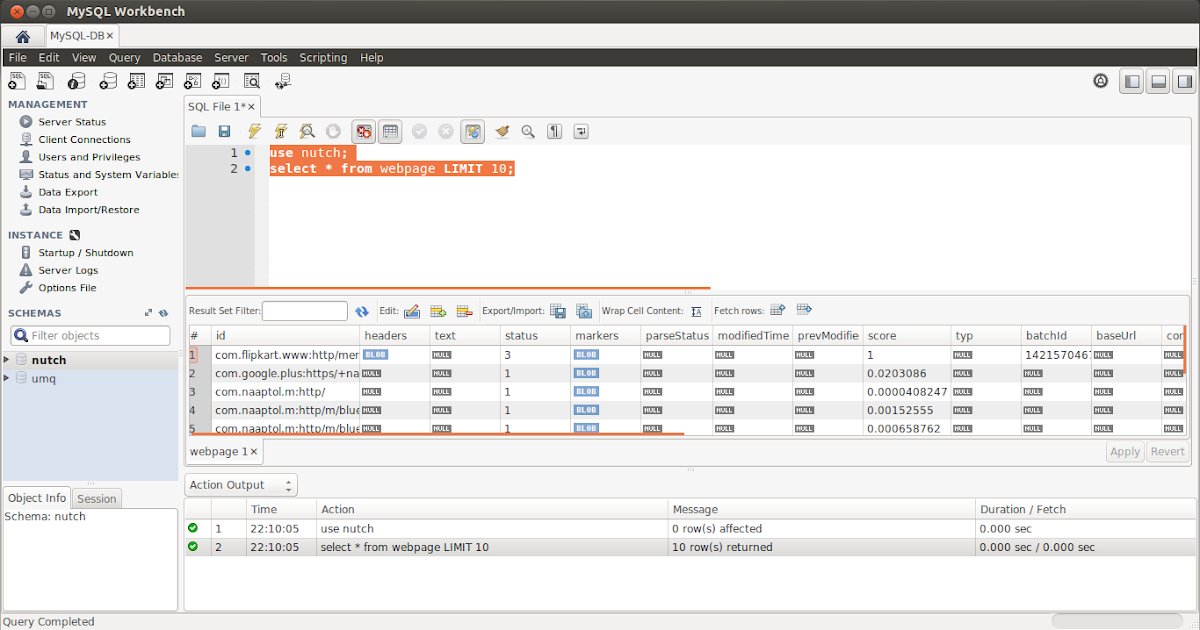This screenshot has width=1200, height=630.
Task: Toggle the result grid limit button
Action: pyautogui.click(x=390, y=131)
